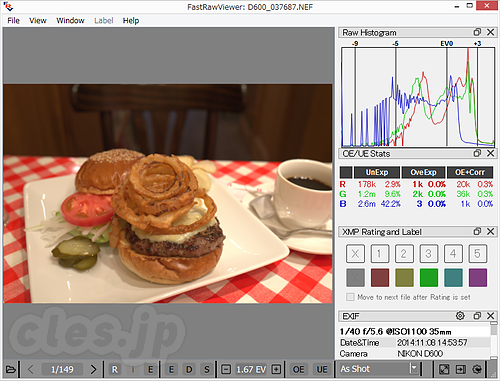Increase exposure with plus button
The width and height of the screenshot is (500, 381).
276,369
